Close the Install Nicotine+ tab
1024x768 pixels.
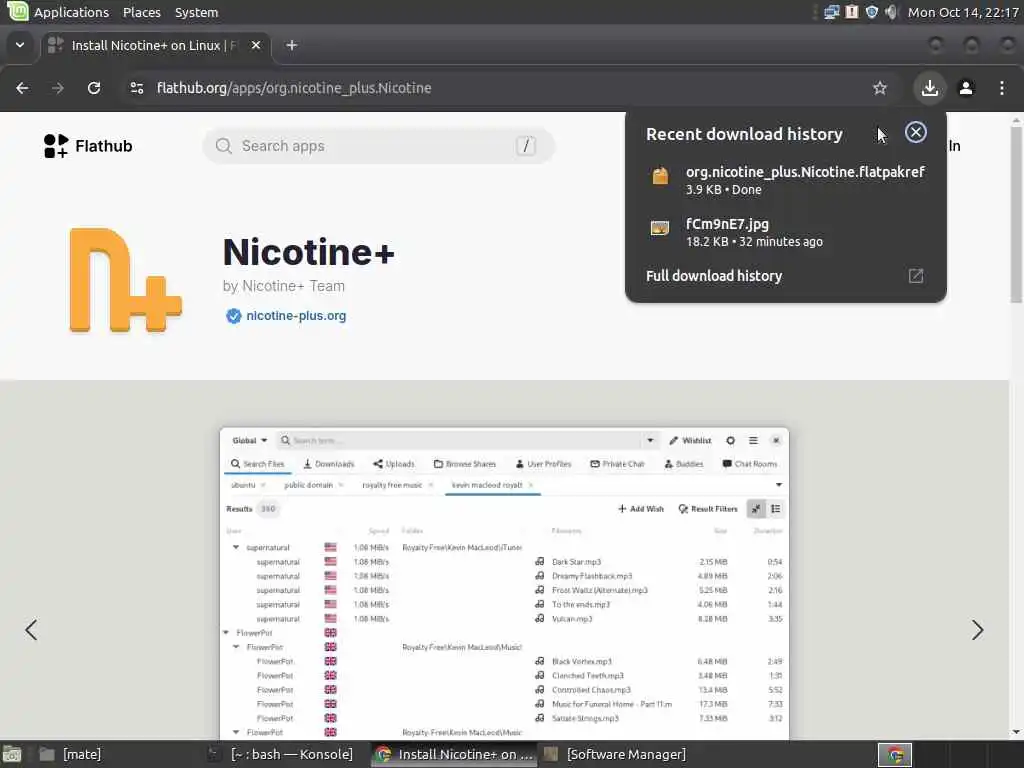pos(256,45)
